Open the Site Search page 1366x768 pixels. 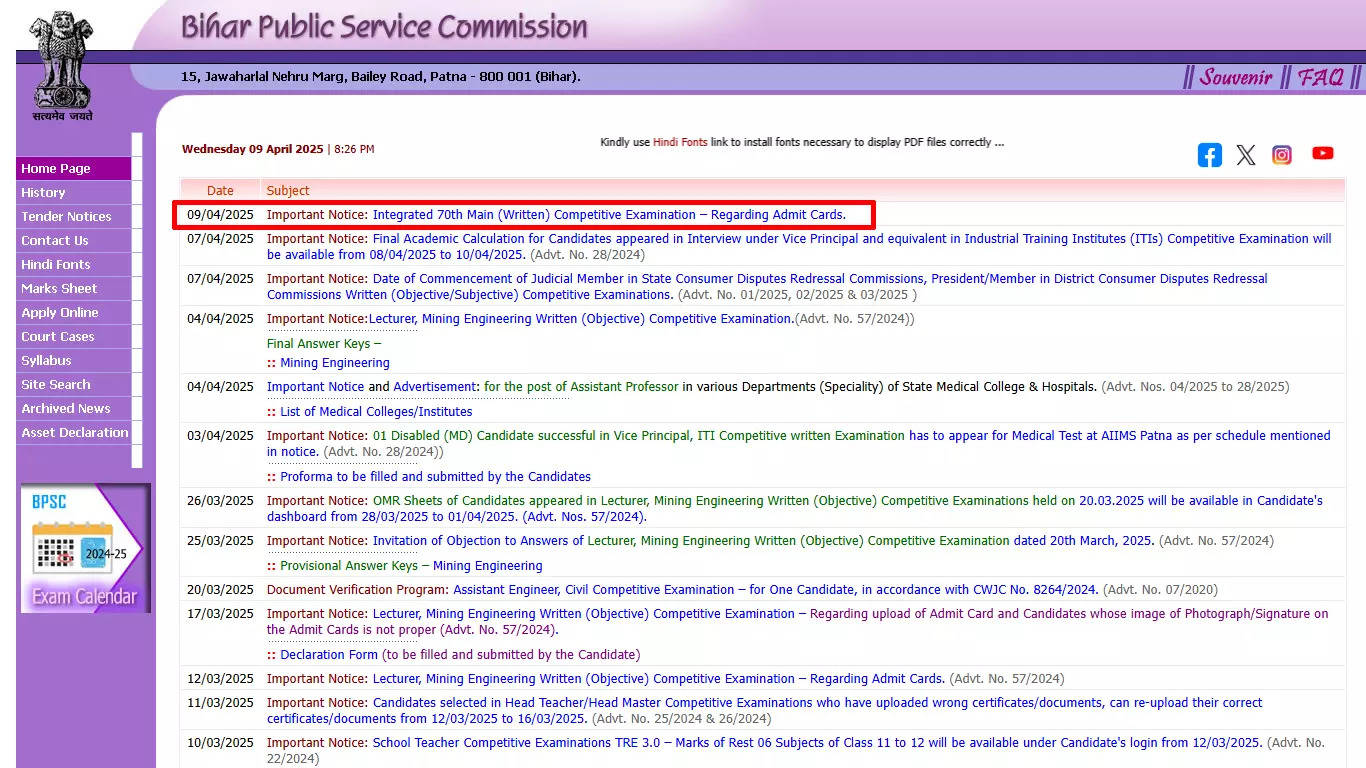(x=55, y=384)
